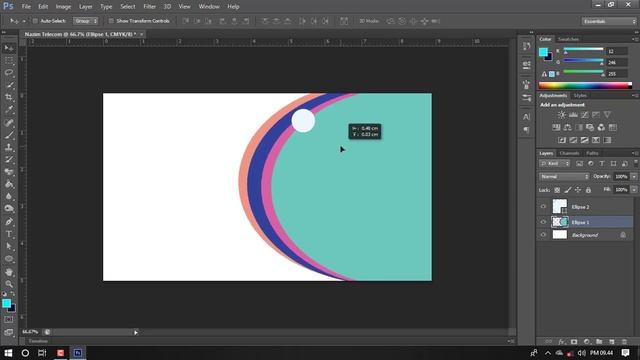The image size is (640, 360).
Task: Select the Ellipse shape tool
Action: point(9,259)
